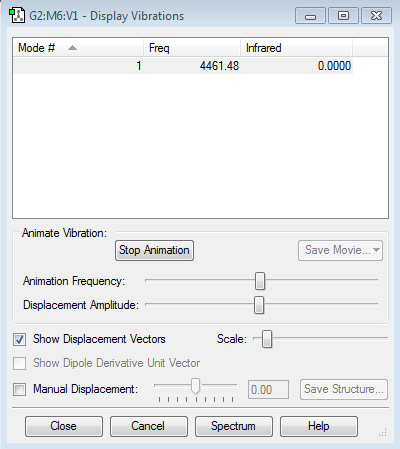
Task: Enable Manual Displacement checkbox
Action: coord(19,389)
